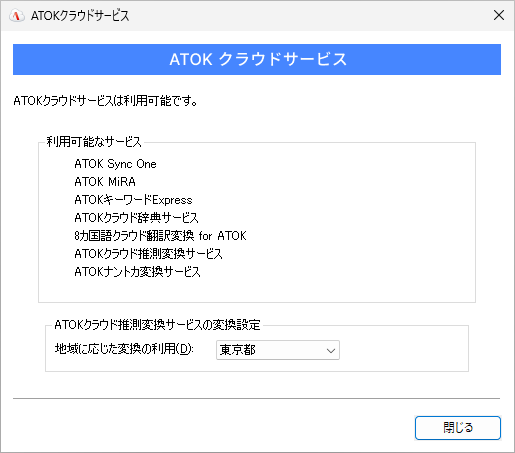Select ATOKキーワードExpress service entry

[133, 200]
